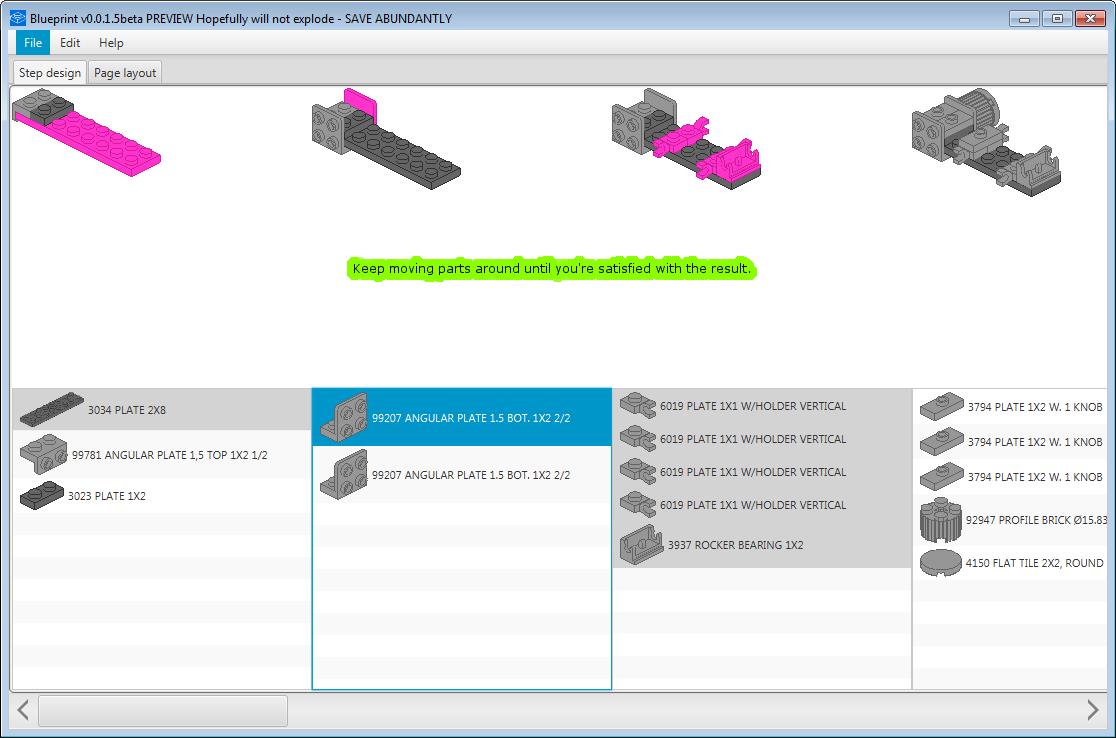Select the 99781 ANGULAR PLATE 1,5 TOP label
The width and height of the screenshot is (1116, 738).
(169, 455)
